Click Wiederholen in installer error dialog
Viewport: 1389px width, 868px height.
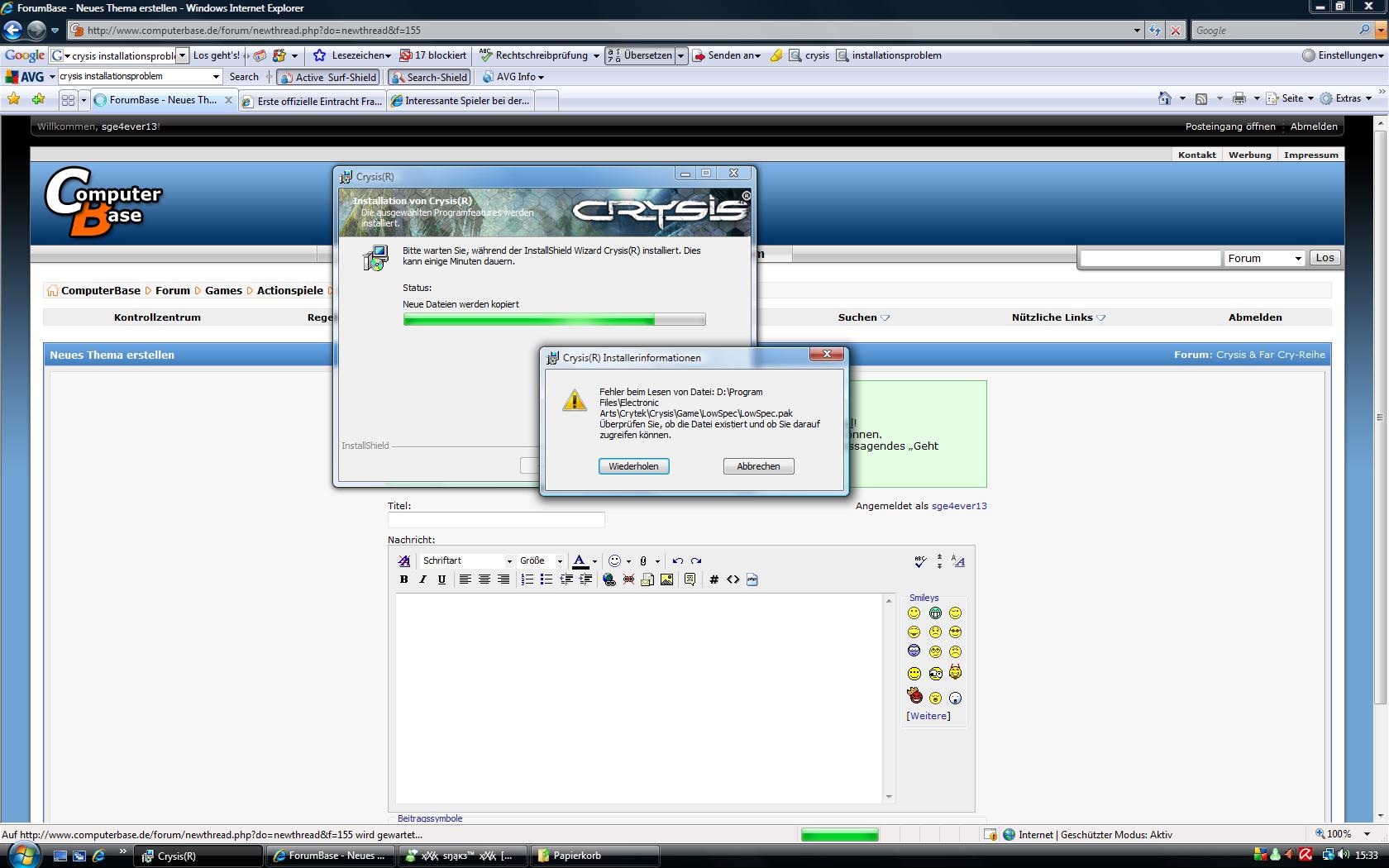[633, 466]
